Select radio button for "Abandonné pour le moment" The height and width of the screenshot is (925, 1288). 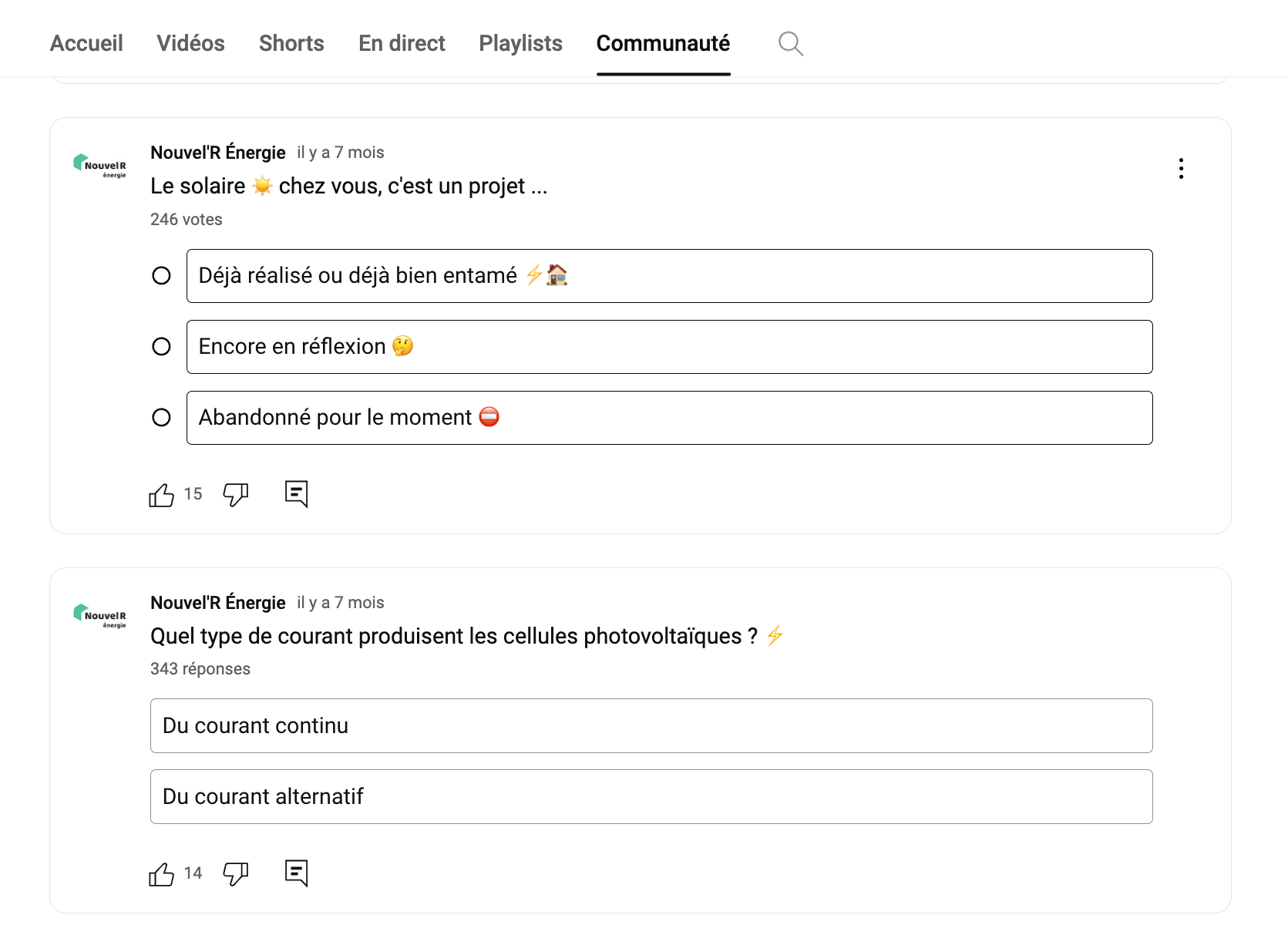(161, 418)
